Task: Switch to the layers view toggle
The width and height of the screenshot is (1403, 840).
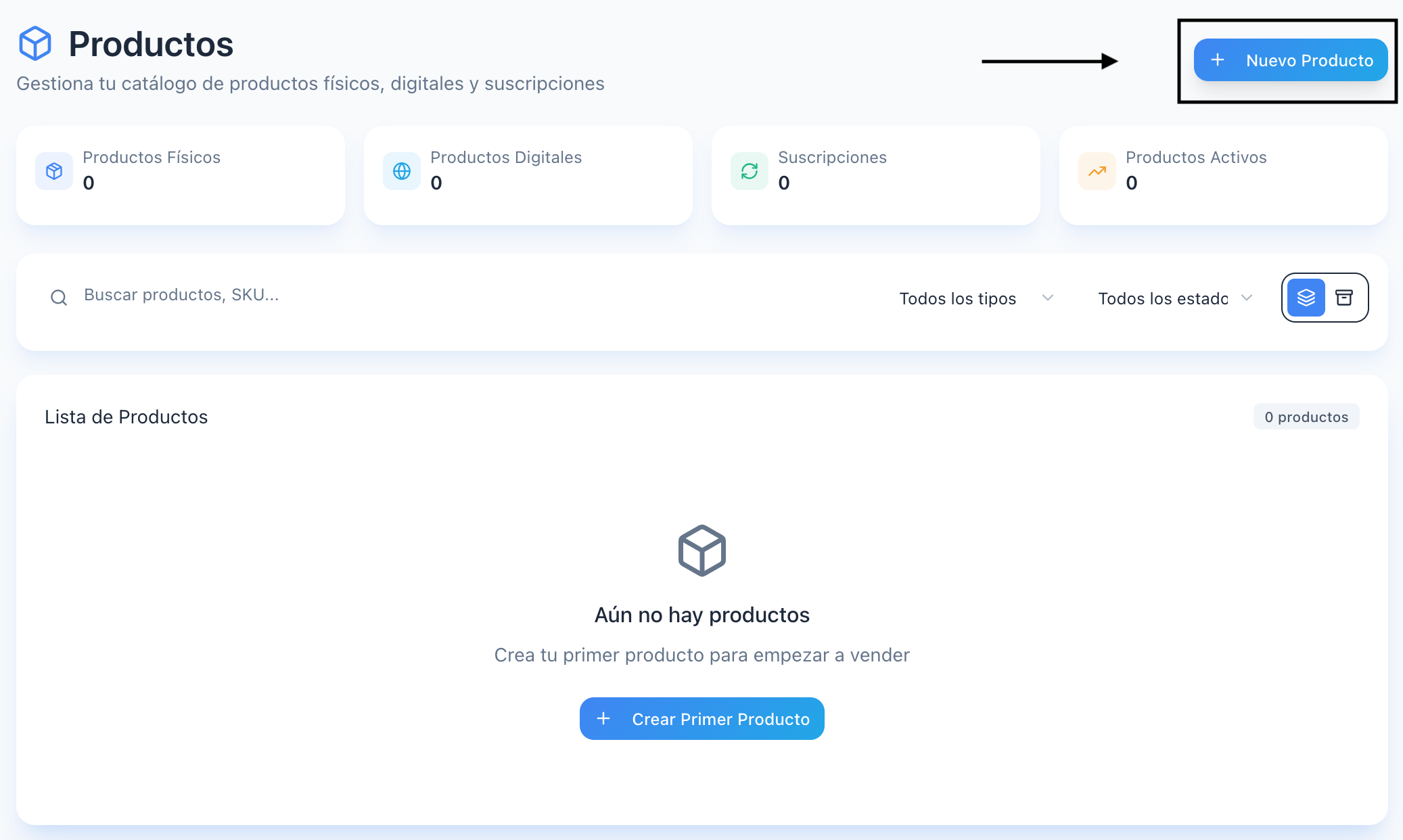Action: (x=1306, y=298)
